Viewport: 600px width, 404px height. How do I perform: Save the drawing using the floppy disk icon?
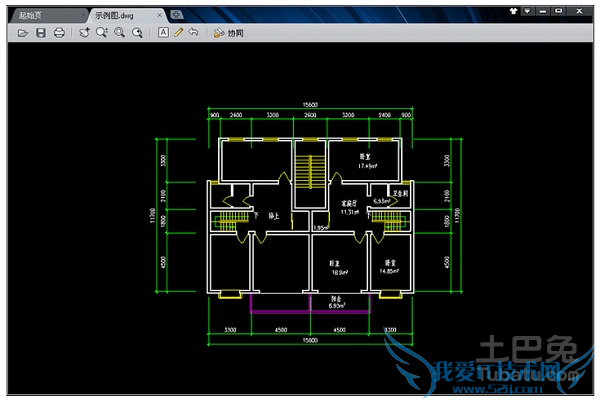click(41, 33)
